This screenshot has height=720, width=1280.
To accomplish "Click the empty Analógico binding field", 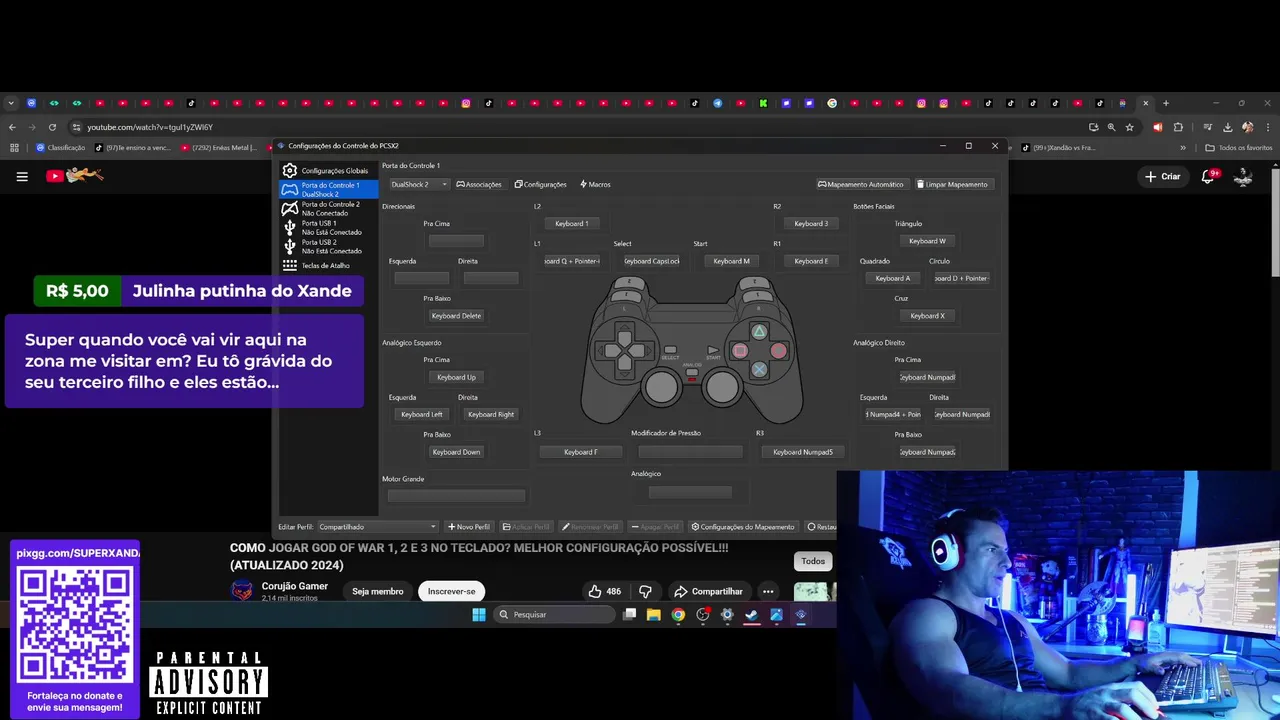I will coord(691,492).
